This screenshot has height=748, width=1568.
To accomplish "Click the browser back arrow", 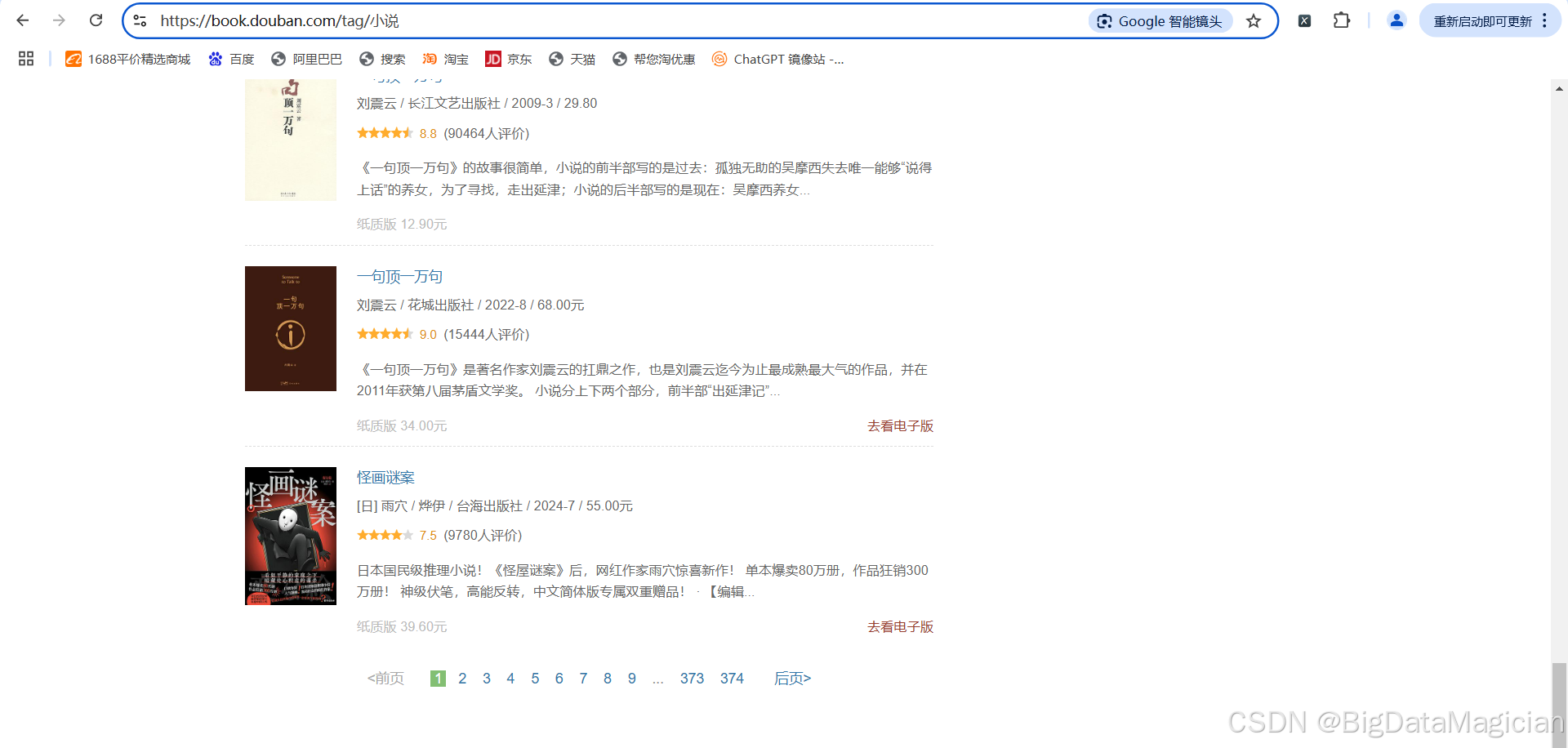I will [x=23, y=20].
